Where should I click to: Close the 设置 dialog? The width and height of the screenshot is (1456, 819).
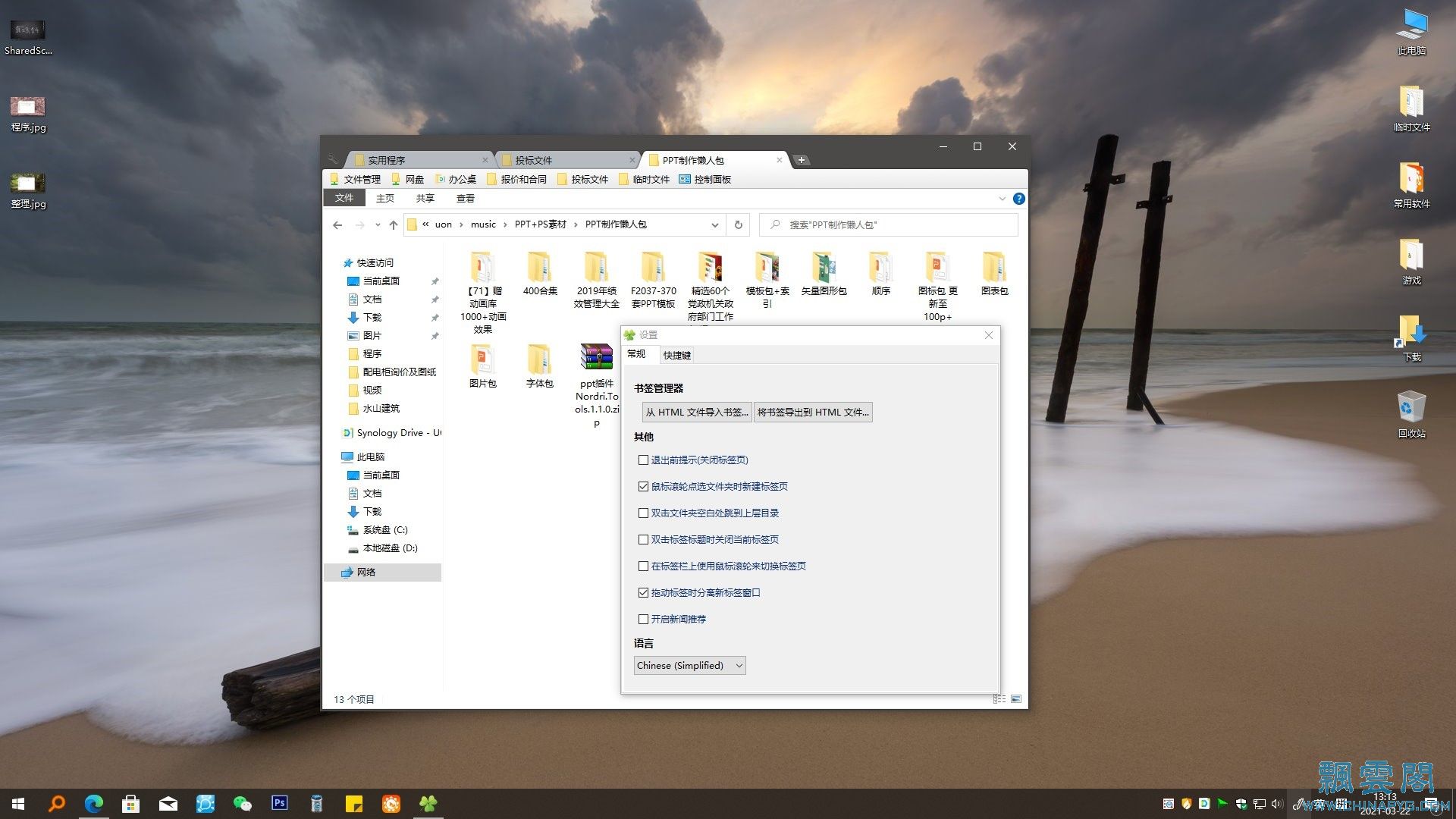988,334
